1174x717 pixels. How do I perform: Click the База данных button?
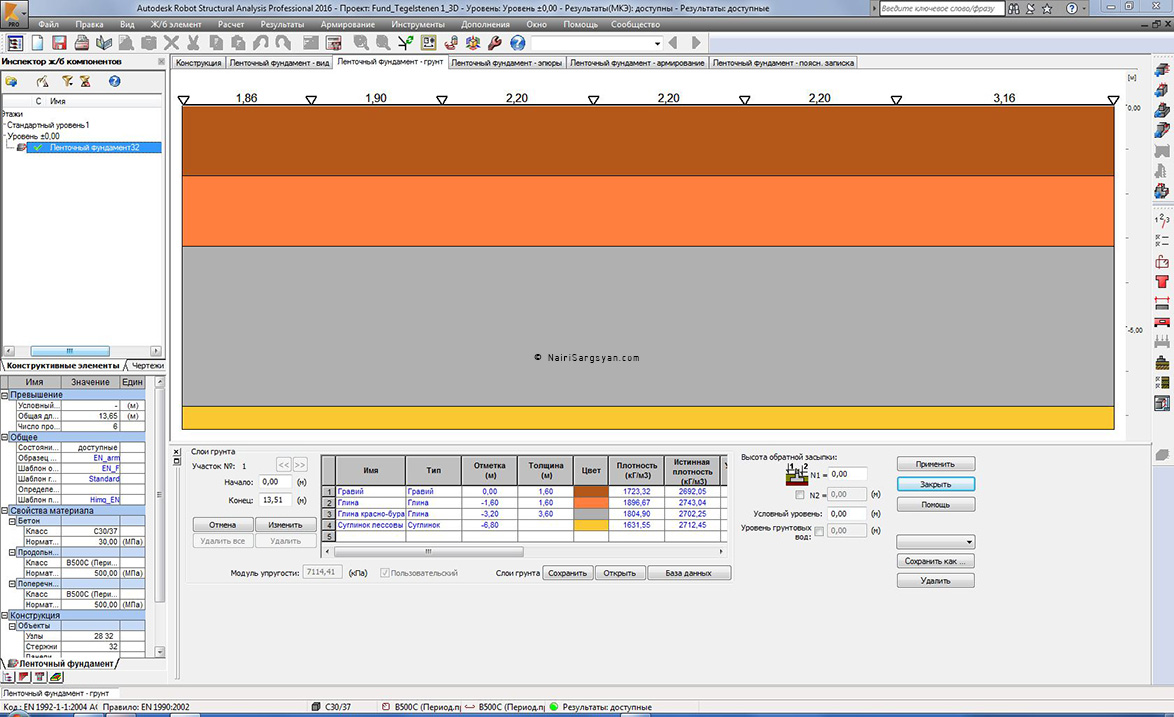click(x=689, y=573)
